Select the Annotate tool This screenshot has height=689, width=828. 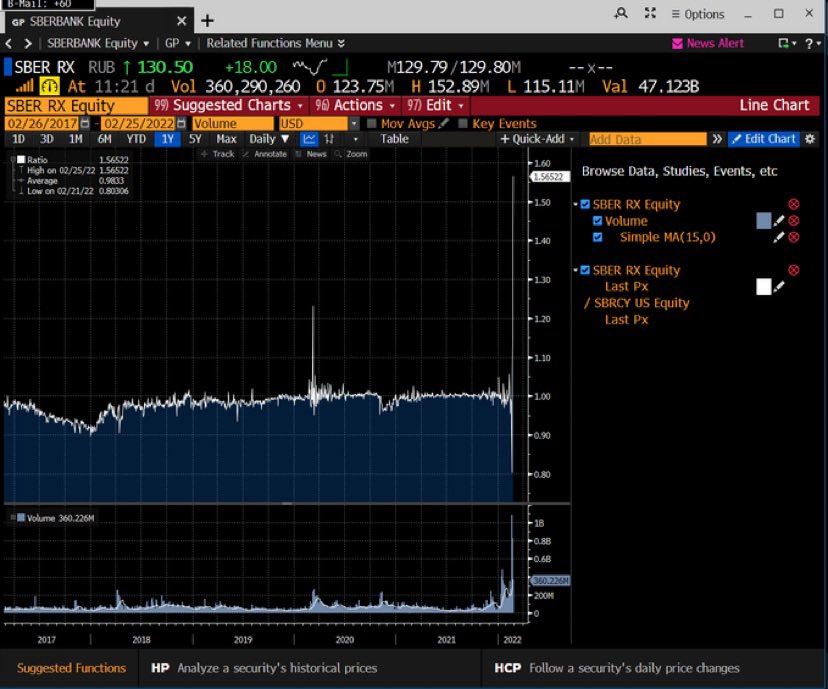(x=264, y=154)
